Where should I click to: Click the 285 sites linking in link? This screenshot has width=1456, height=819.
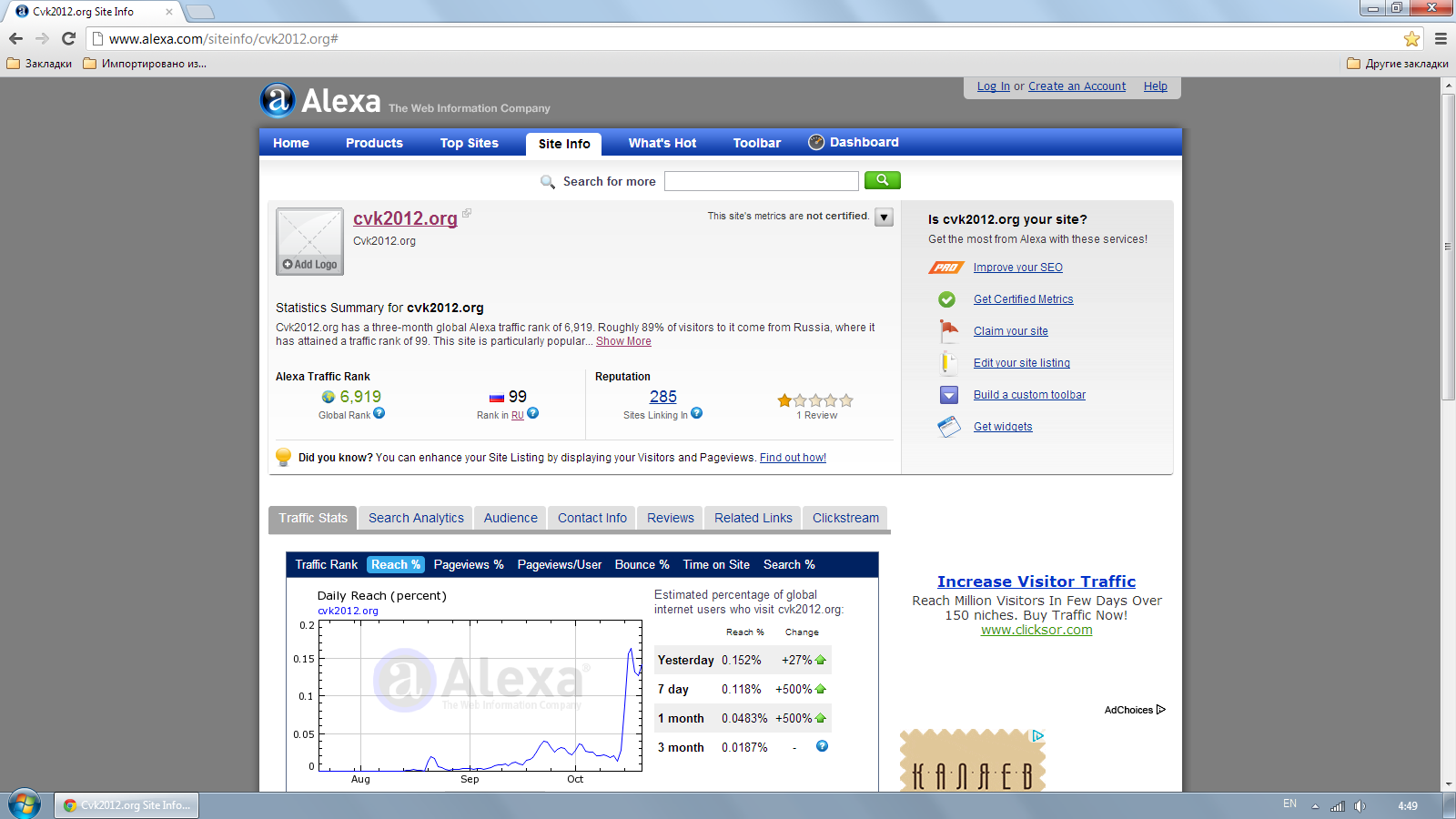663,397
